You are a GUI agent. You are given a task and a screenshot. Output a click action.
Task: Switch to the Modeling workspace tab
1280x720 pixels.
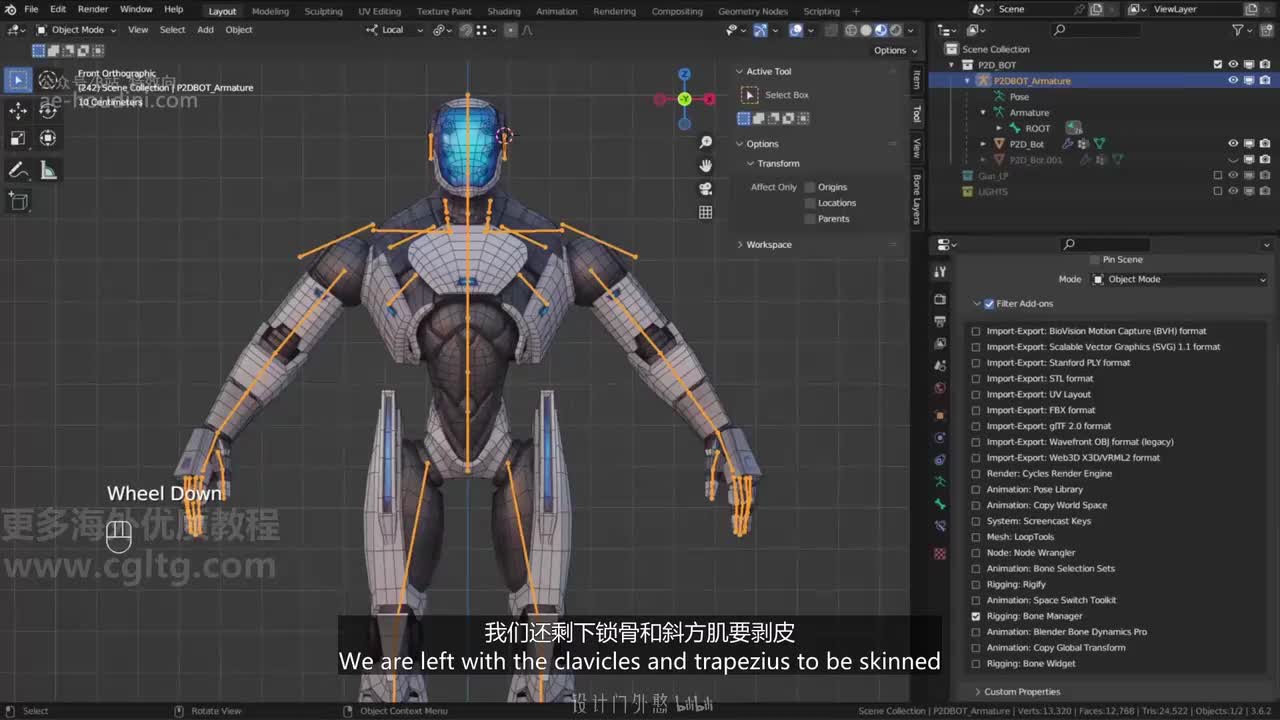[270, 11]
